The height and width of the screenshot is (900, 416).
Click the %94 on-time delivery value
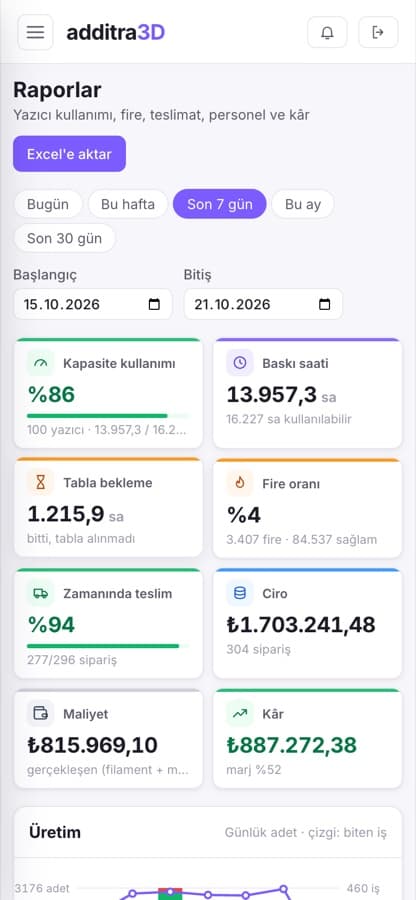(x=51, y=625)
